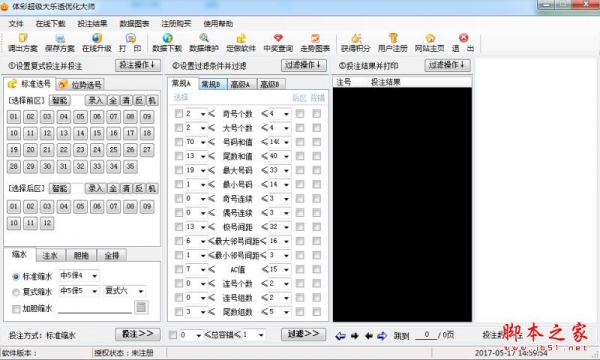Enable the 大号个数 filter checkbox

pos(179,128)
